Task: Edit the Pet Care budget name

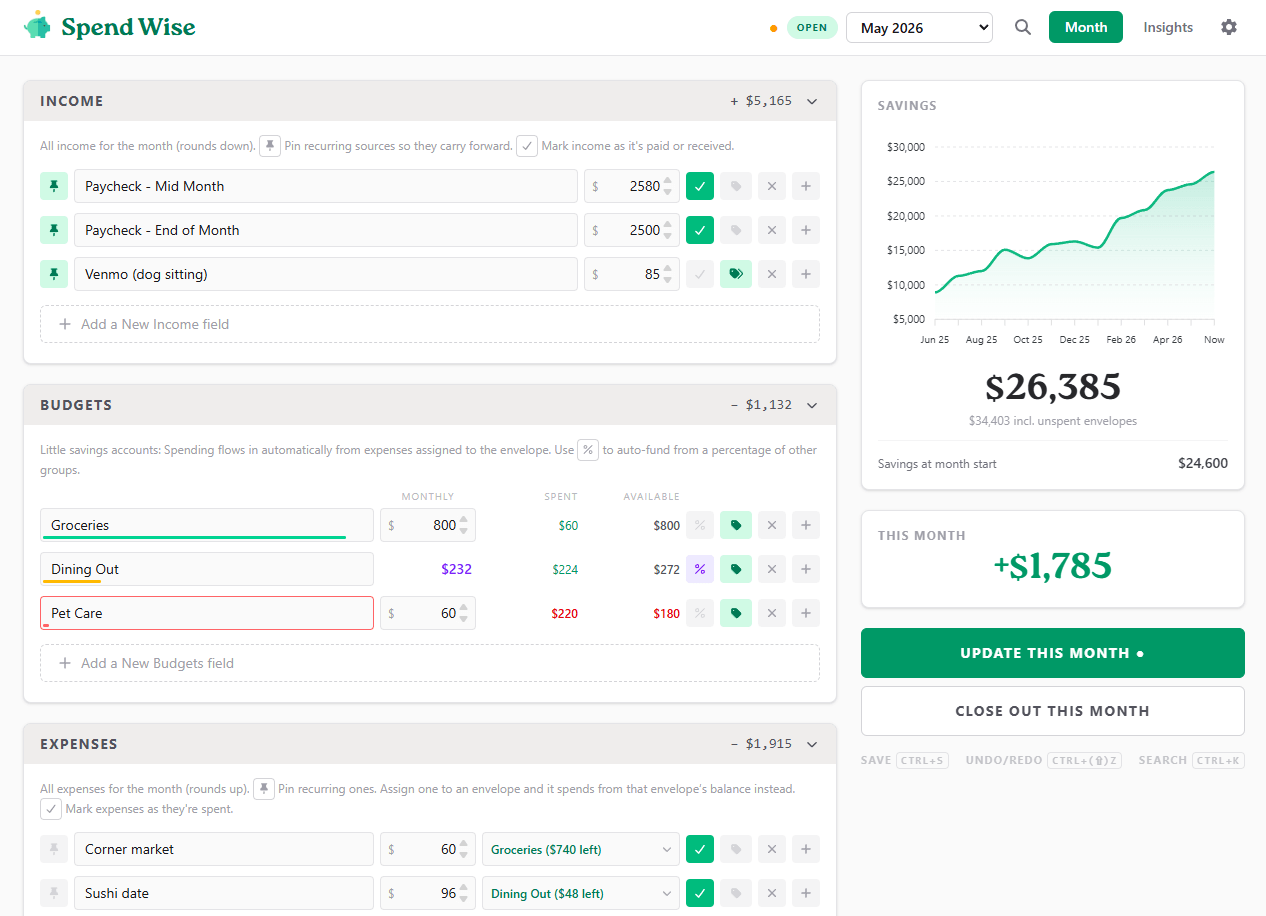Action: [x=207, y=613]
